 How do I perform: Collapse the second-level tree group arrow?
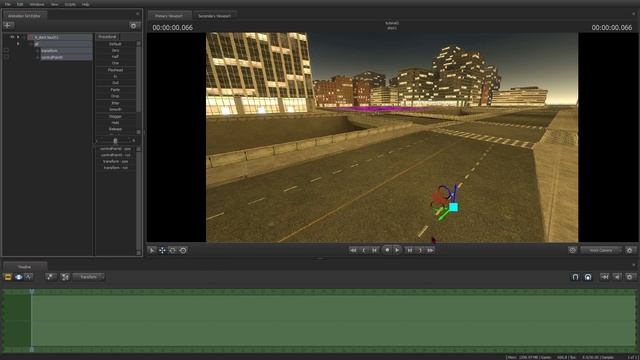[18, 44]
